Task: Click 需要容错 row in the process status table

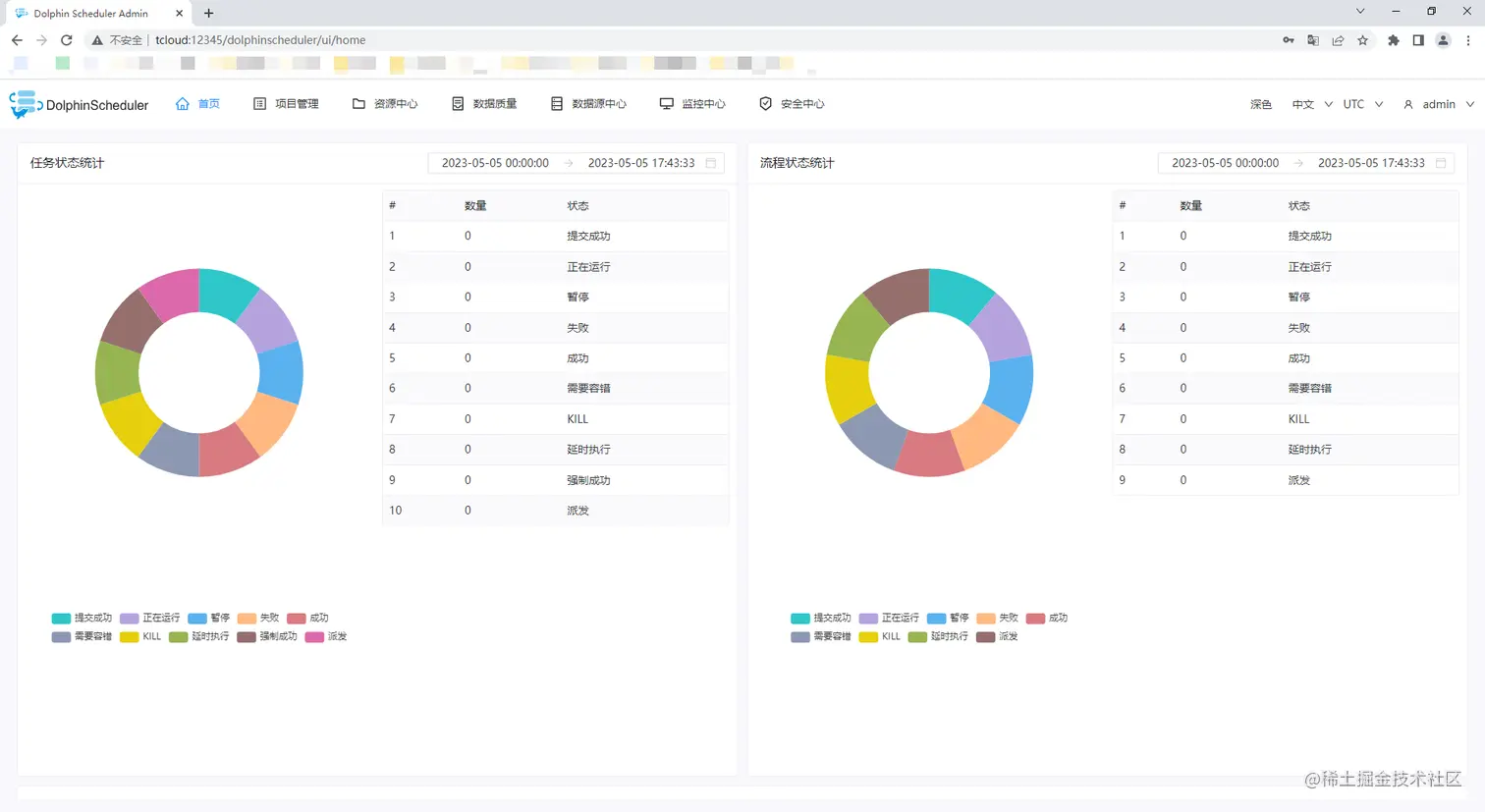Action: (x=1286, y=388)
